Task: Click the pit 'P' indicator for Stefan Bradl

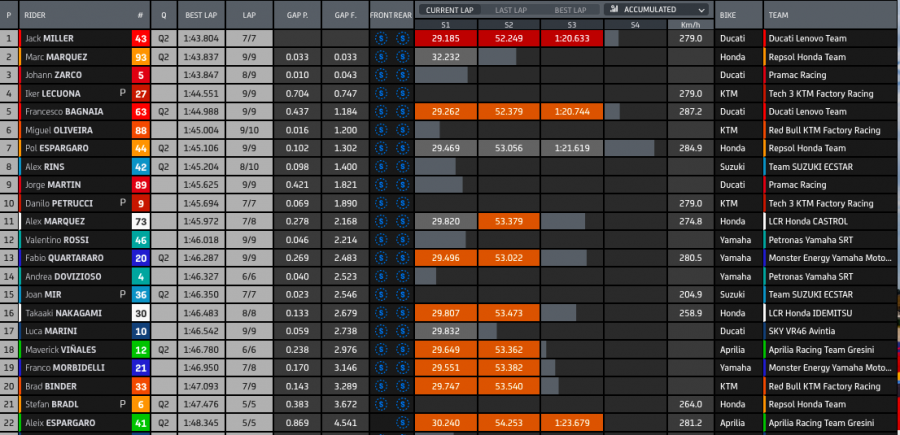Action: point(121,405)
